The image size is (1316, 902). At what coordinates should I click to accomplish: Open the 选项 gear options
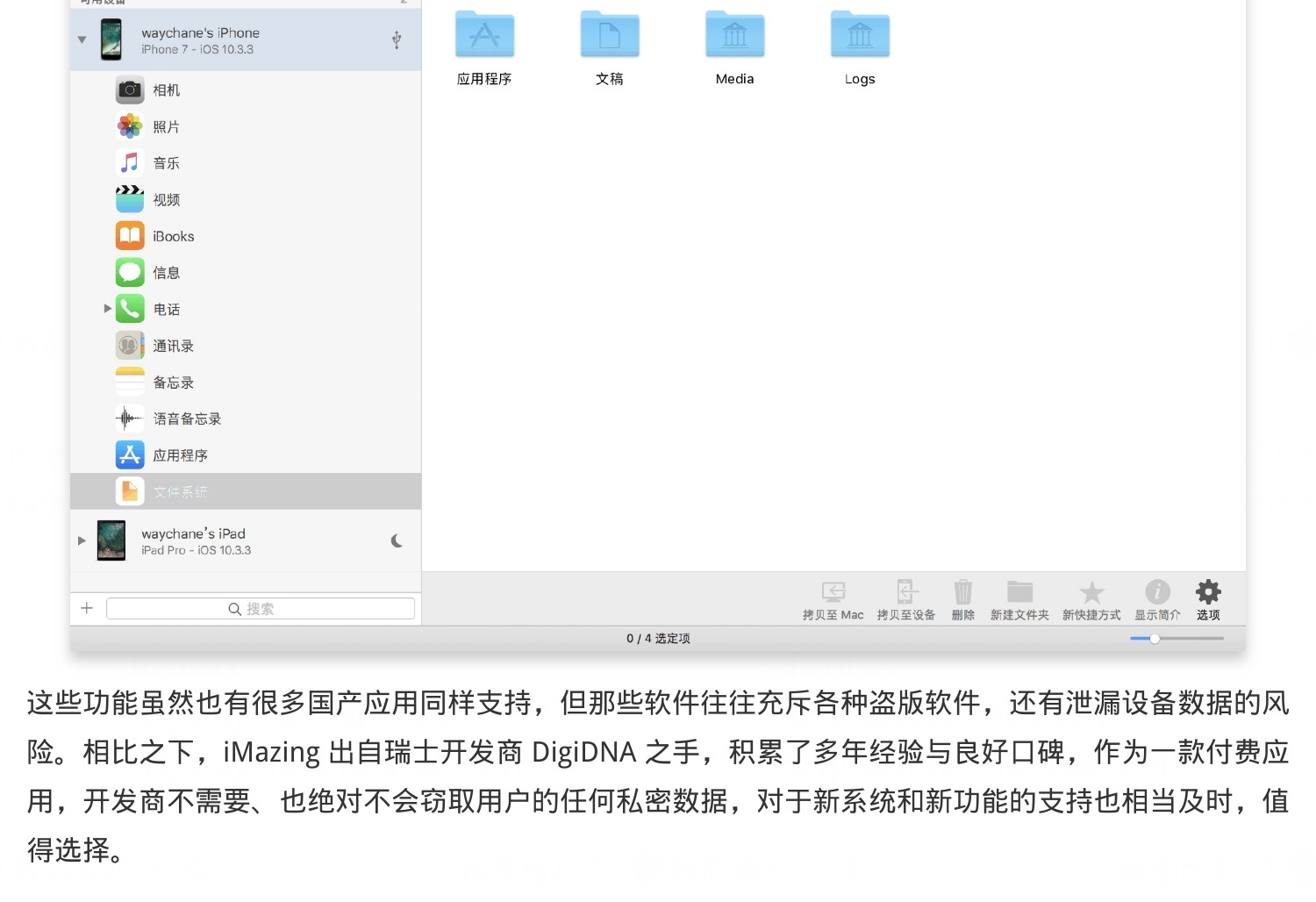tap(1208, 591)
